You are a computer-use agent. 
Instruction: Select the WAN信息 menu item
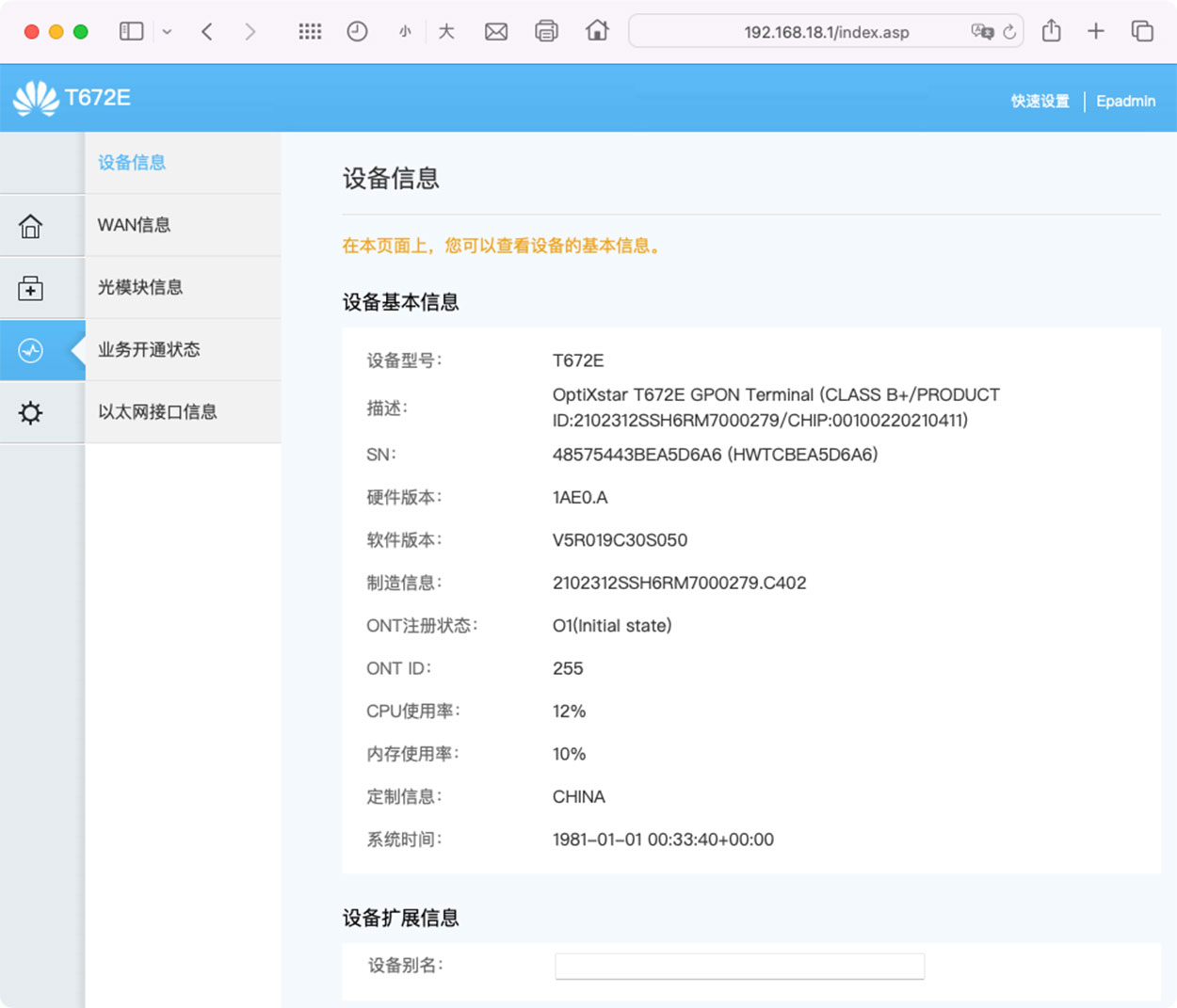tap(134, 225)
